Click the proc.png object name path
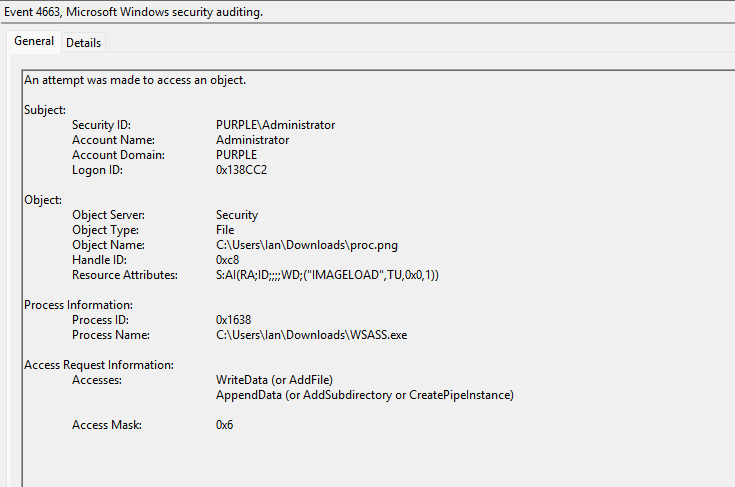Screen dimensions: 735x487 pyautogui.click(x=299, y=245)
